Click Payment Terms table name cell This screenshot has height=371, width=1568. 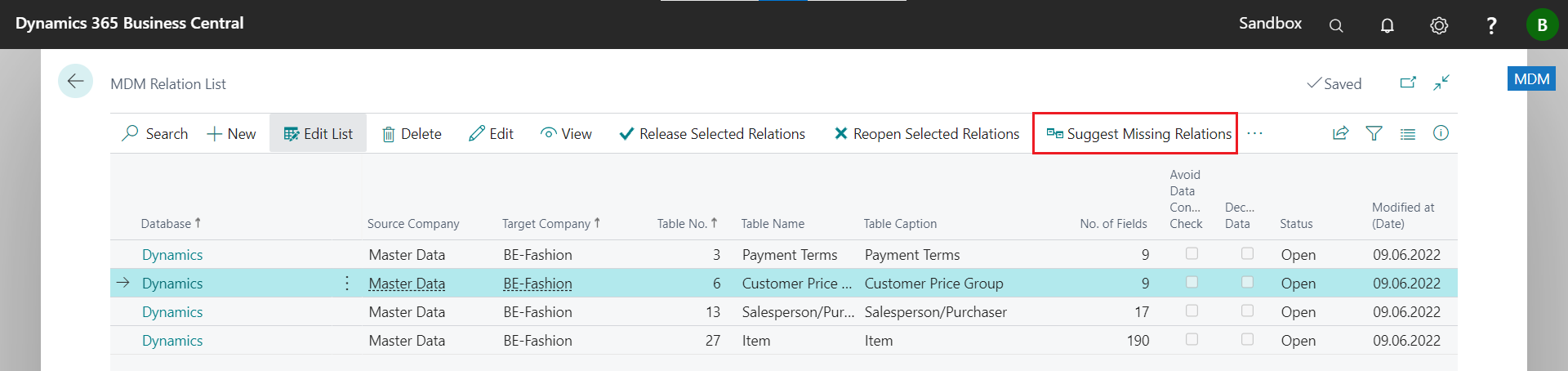pyautogui.click(x=790, y=255)
